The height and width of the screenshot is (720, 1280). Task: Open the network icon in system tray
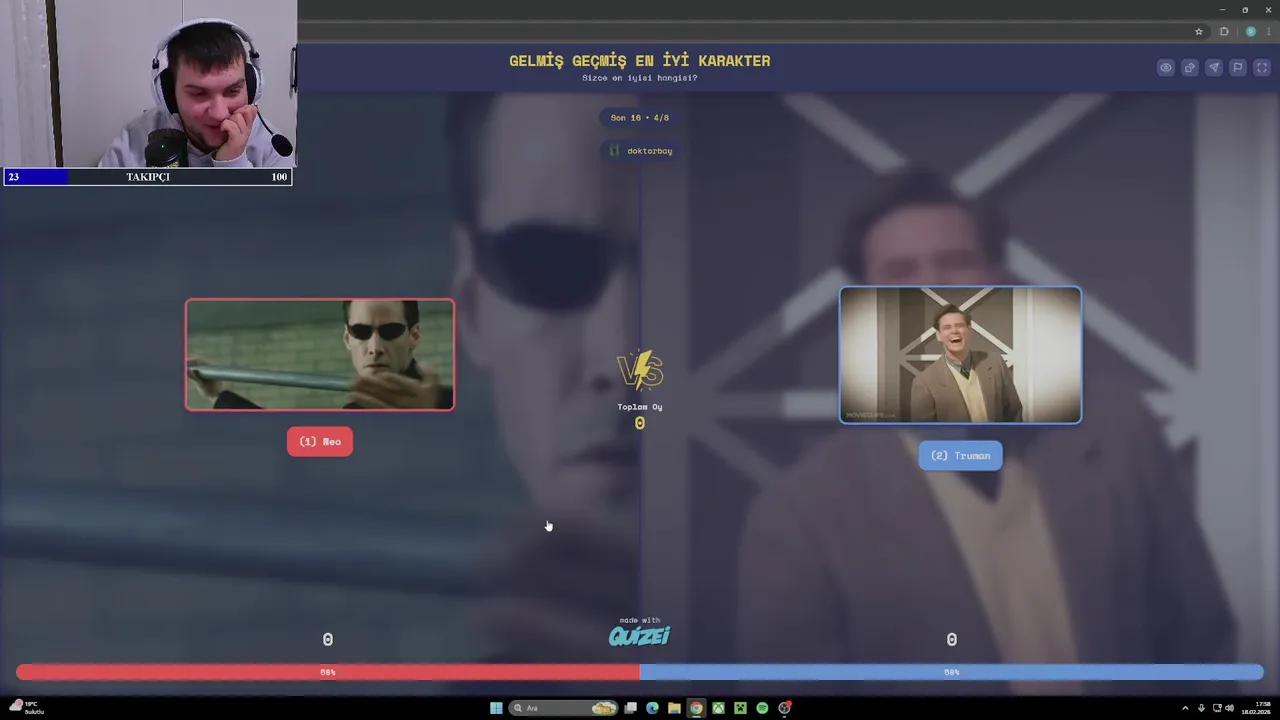click(1215, 708)
